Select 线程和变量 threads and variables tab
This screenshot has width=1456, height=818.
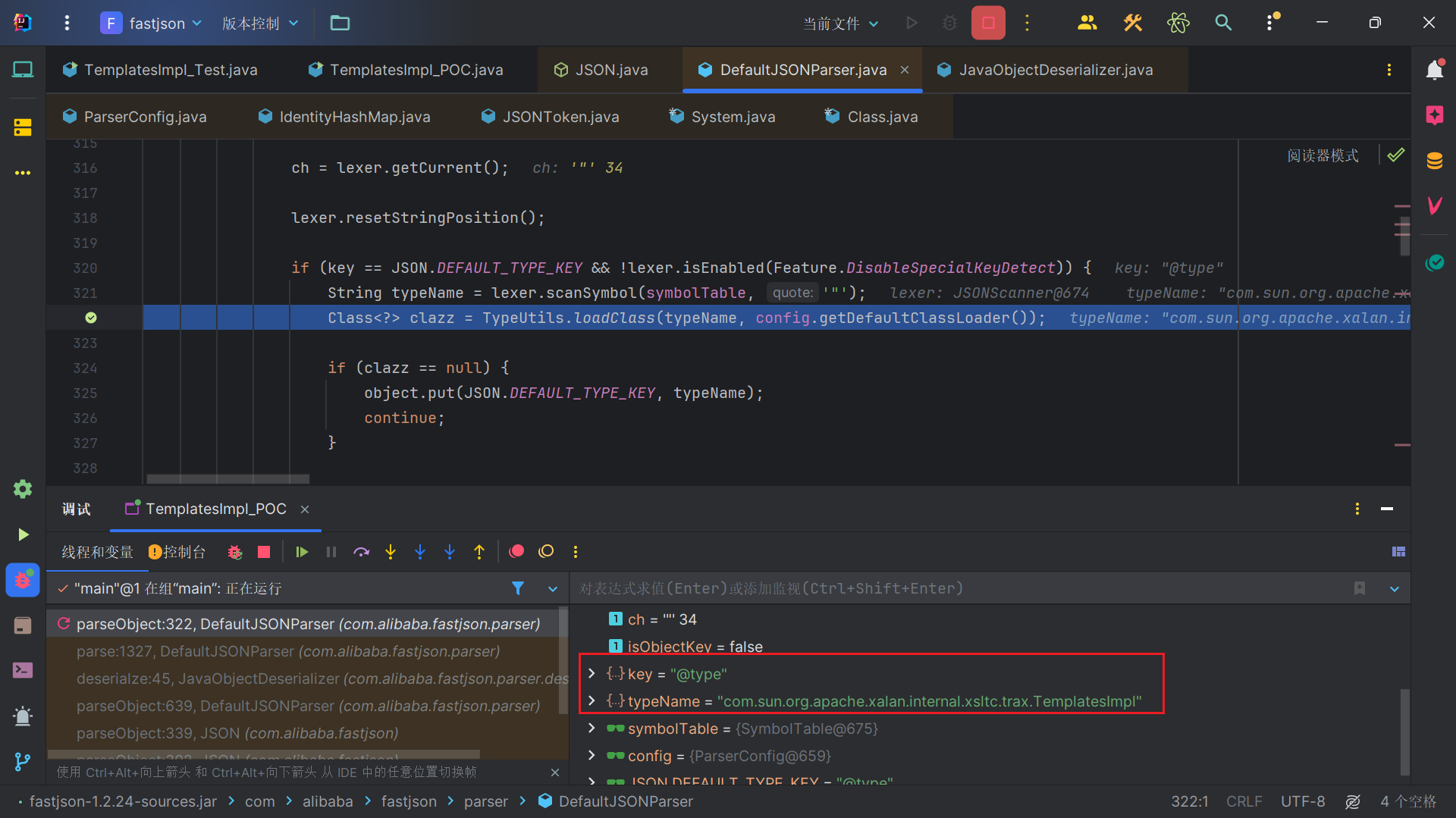click(x=97, y=552)
